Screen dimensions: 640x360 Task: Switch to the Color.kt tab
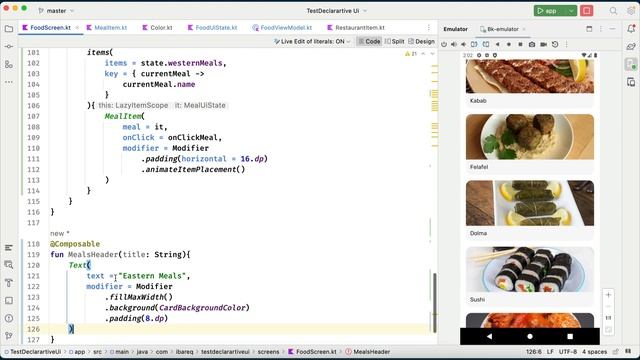tap(157, 28)
